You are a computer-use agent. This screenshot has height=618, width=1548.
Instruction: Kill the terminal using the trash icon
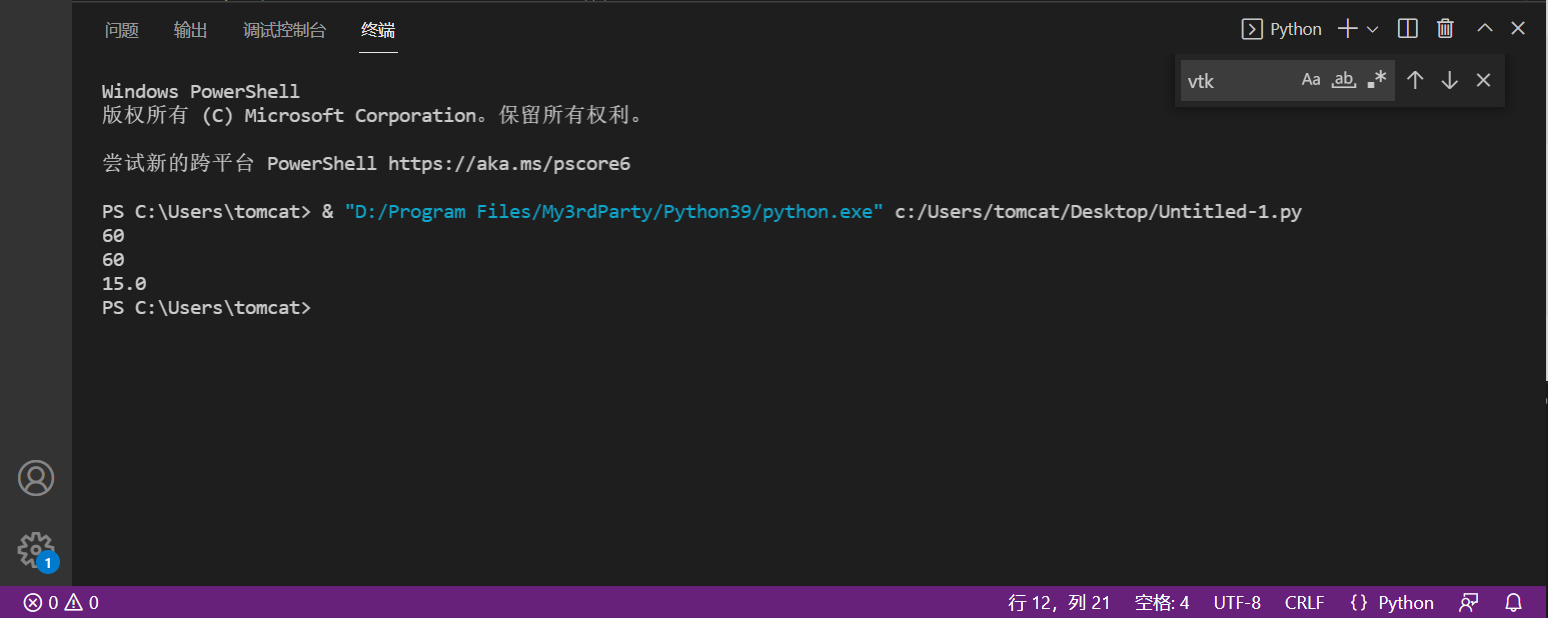click(1445, 28)
